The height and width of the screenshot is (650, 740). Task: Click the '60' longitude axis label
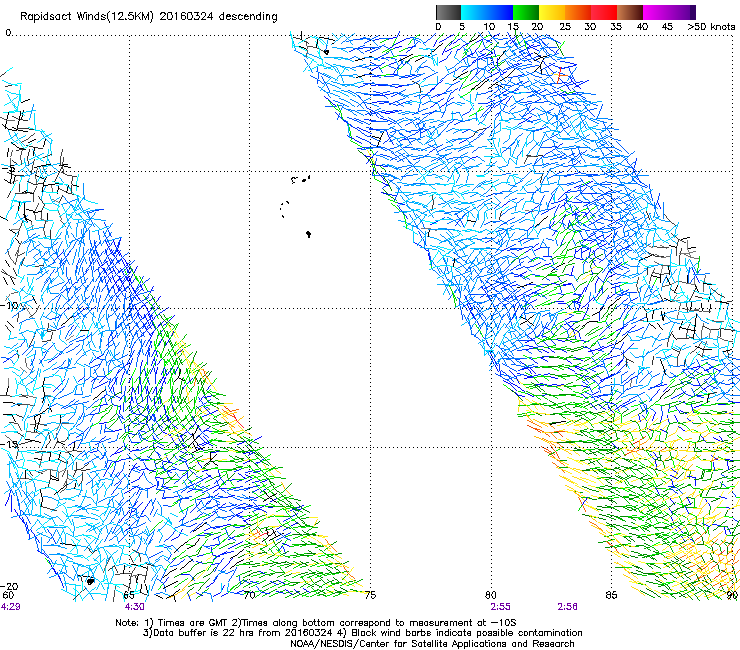click(8, 595)
